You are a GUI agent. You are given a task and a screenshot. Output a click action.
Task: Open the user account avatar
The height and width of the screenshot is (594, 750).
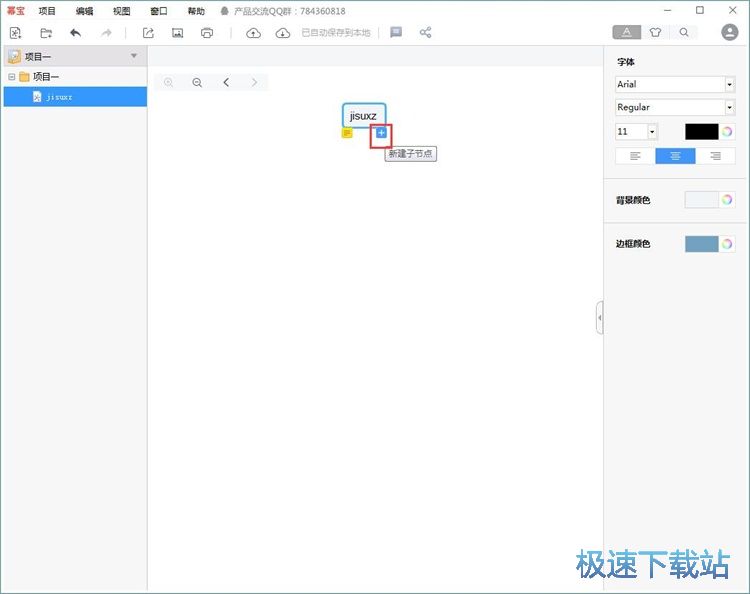729,33
